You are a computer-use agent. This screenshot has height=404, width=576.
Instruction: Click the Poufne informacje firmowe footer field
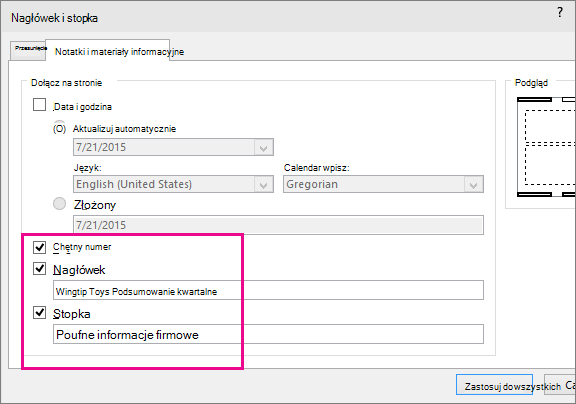pyautogui.click(x=268, y=334)
